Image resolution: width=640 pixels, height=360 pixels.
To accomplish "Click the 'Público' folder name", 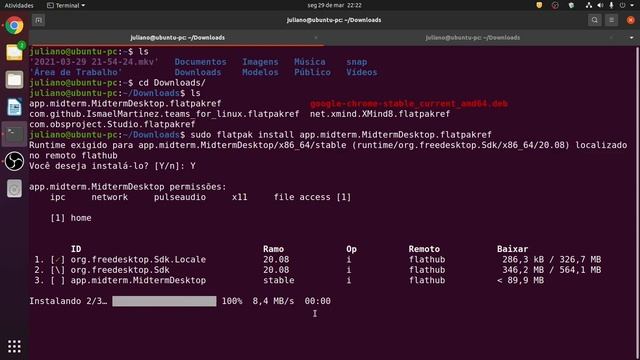I will pyautogui.click(x=312, y=72).
